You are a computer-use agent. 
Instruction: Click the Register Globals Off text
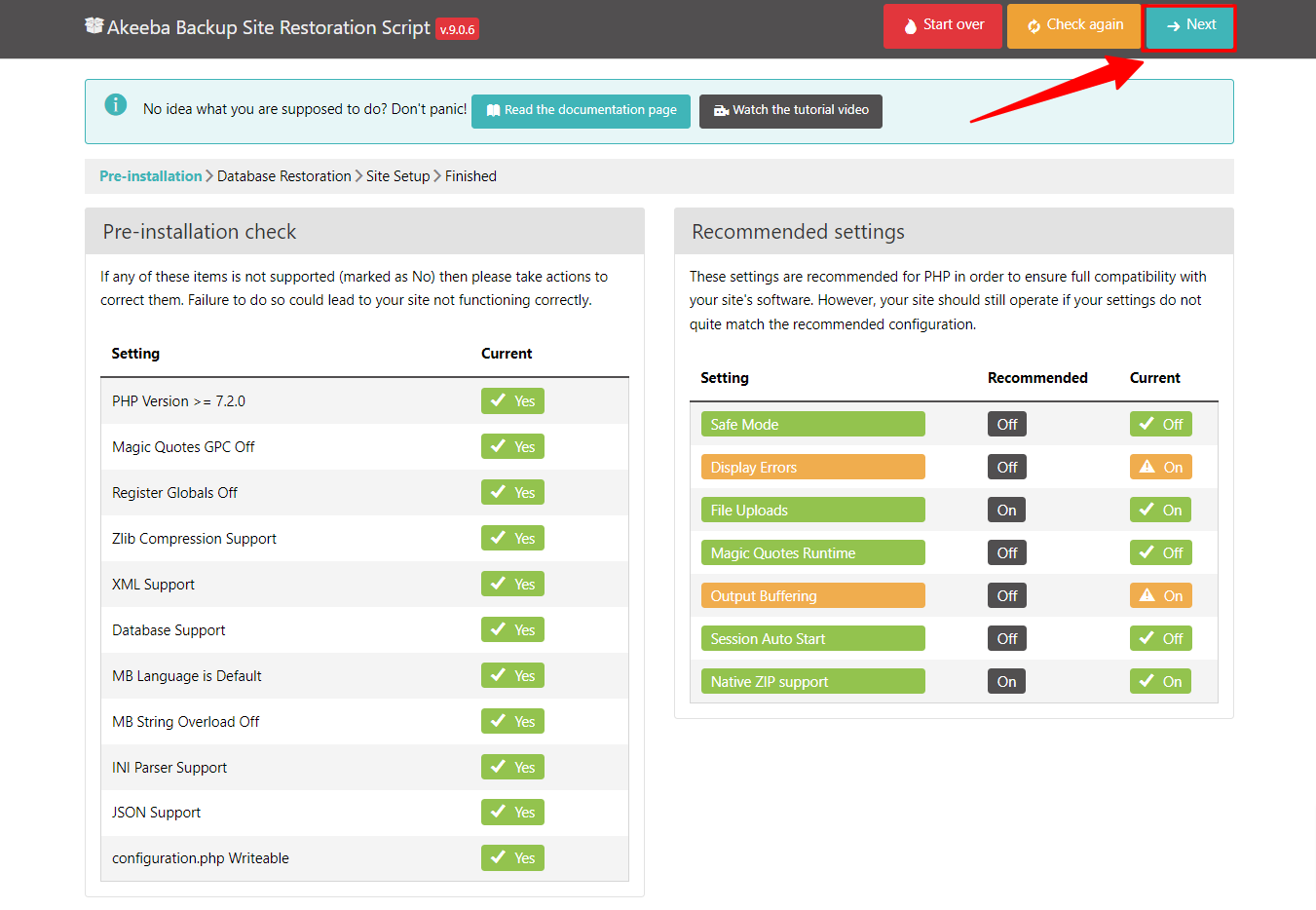[x=174, y=493]
